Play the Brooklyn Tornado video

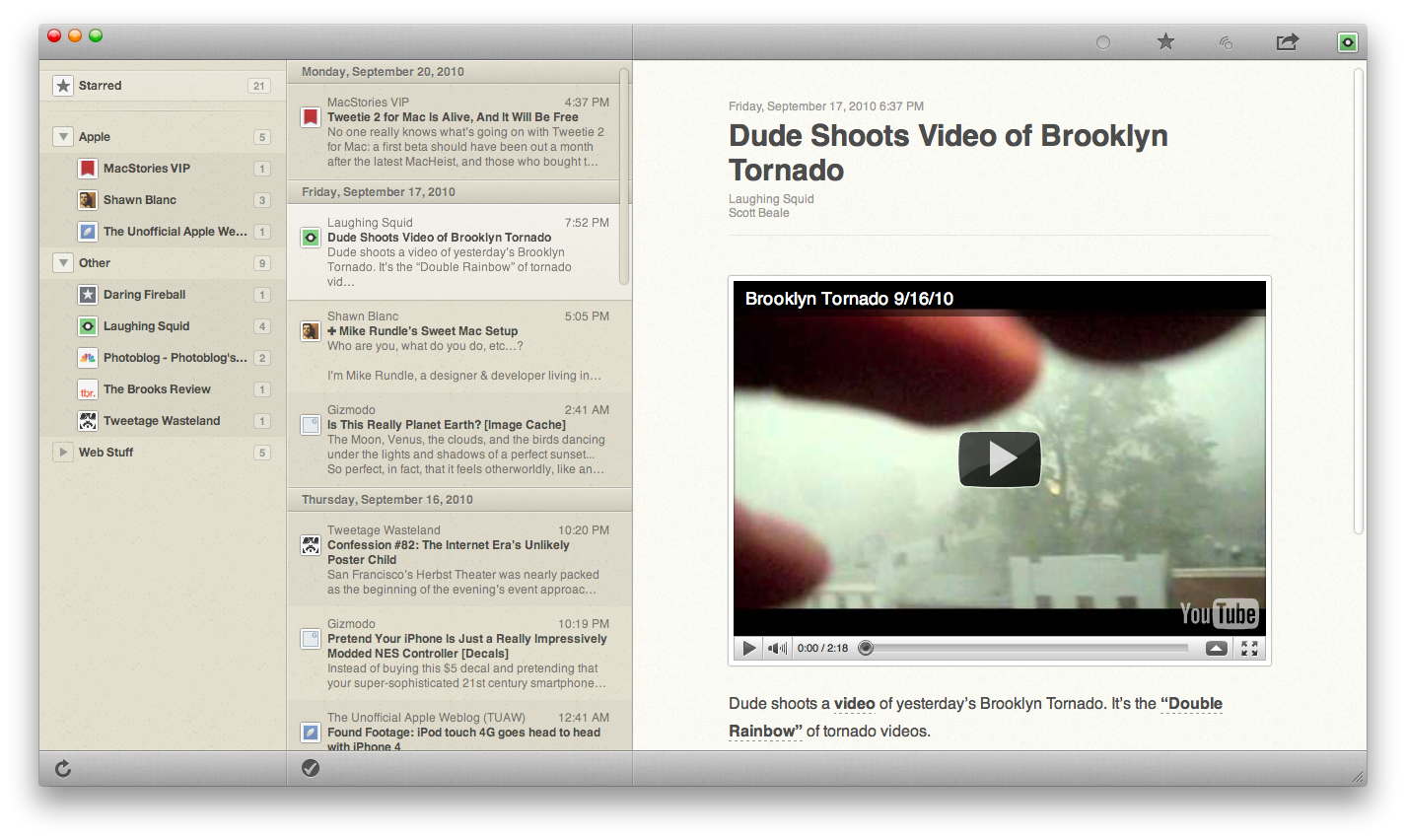pyautogui.click(x=999, y=458)
